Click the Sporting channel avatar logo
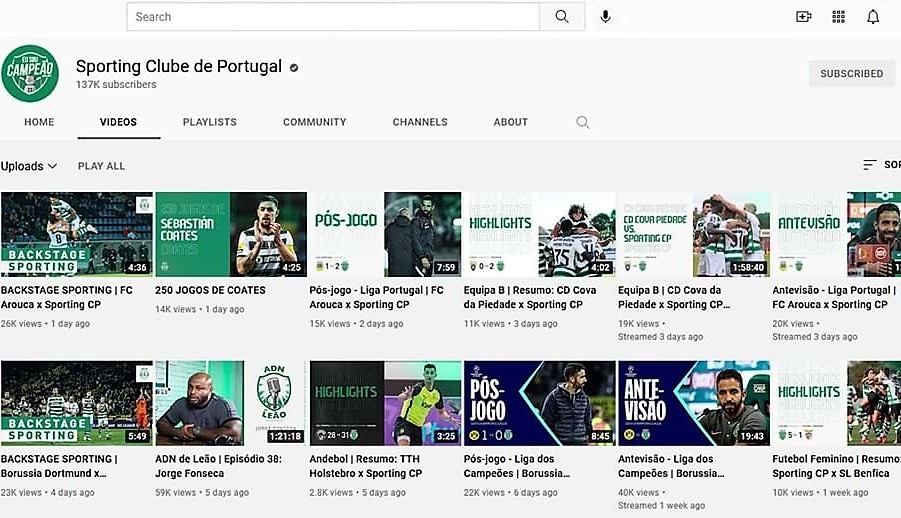901x518 pixels. tap(30, 74)
